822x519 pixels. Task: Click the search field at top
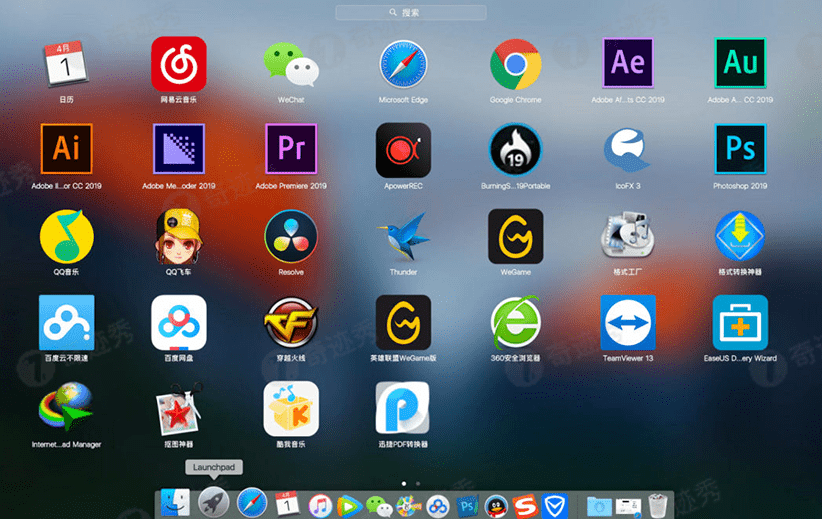(411, 13)
